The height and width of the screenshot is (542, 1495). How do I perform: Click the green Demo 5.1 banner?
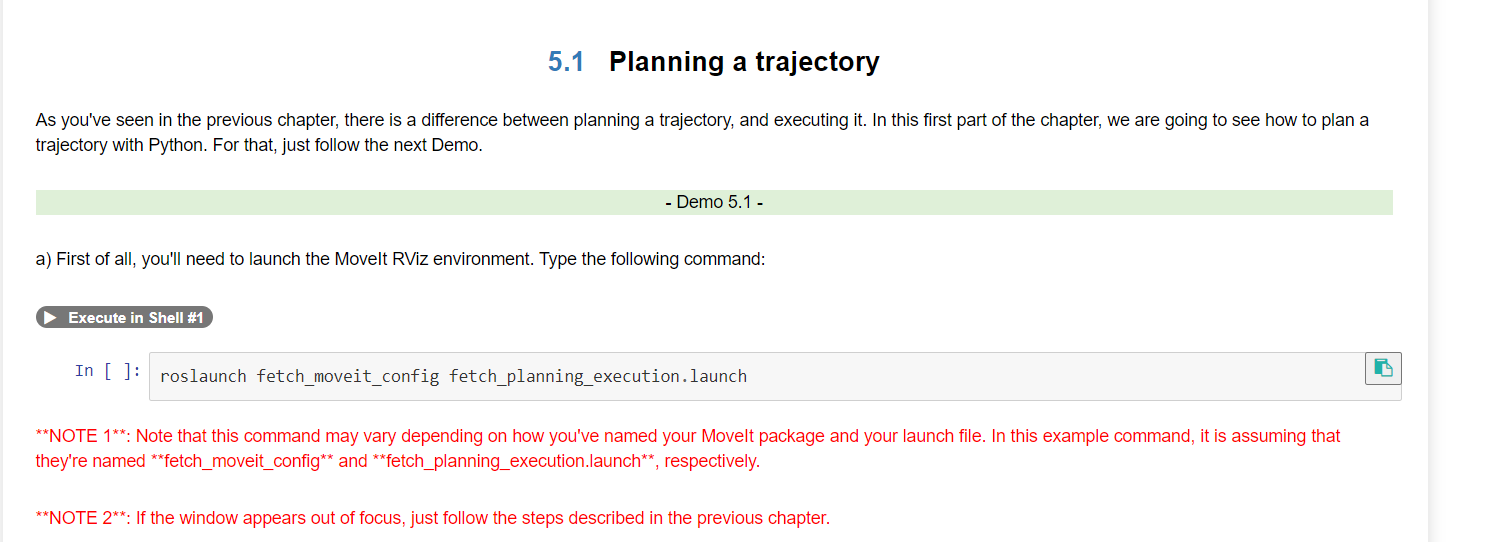click(714, 203)
